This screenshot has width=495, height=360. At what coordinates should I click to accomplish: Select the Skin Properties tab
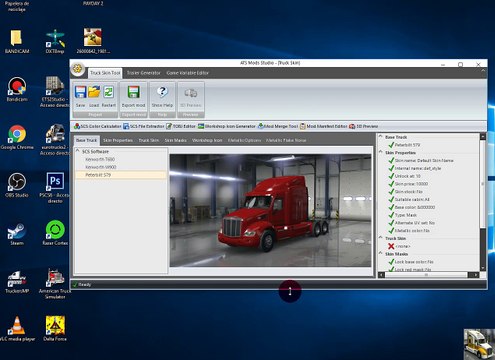coord(118,140)
